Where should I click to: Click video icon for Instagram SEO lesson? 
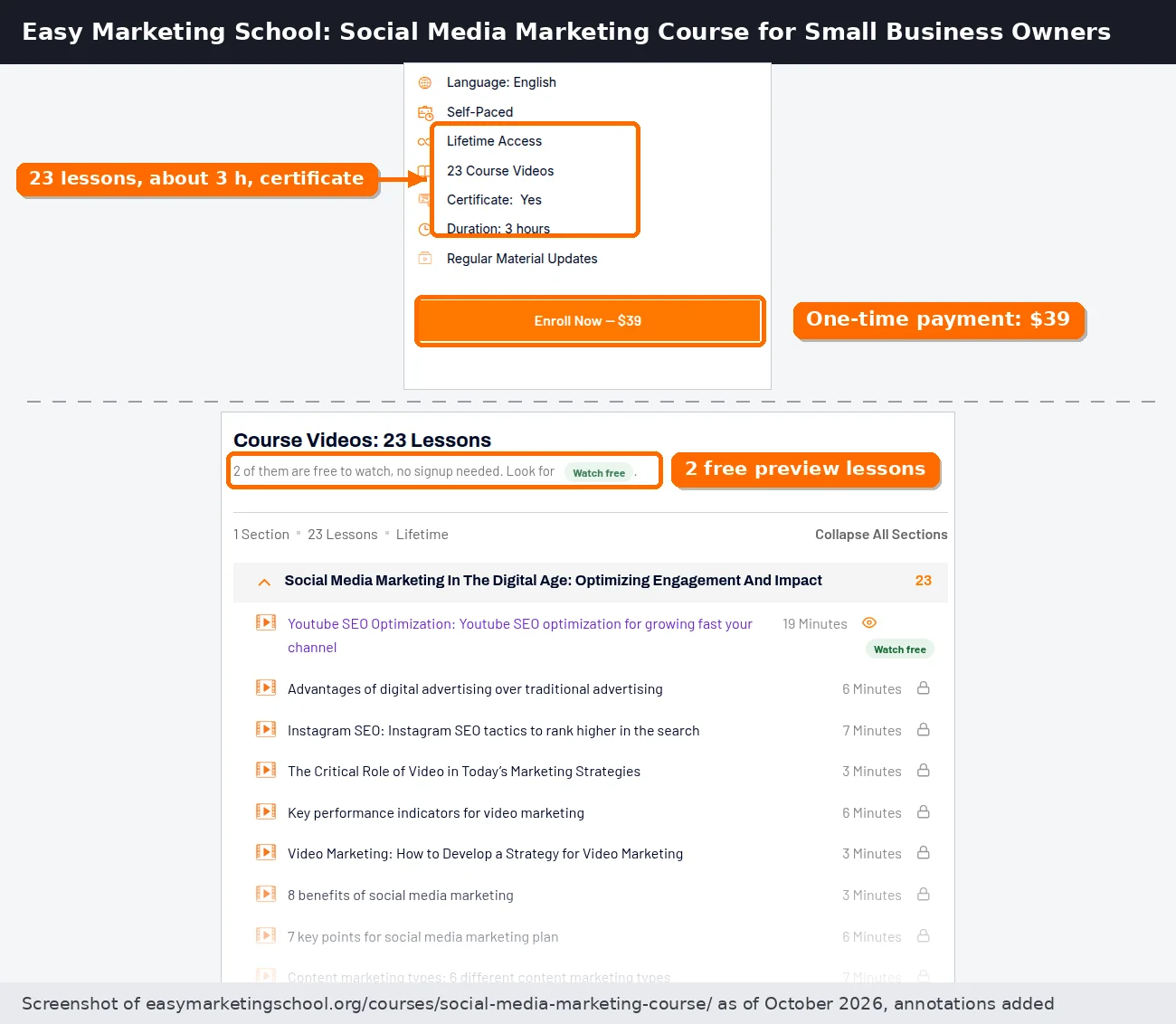[266, 729]
